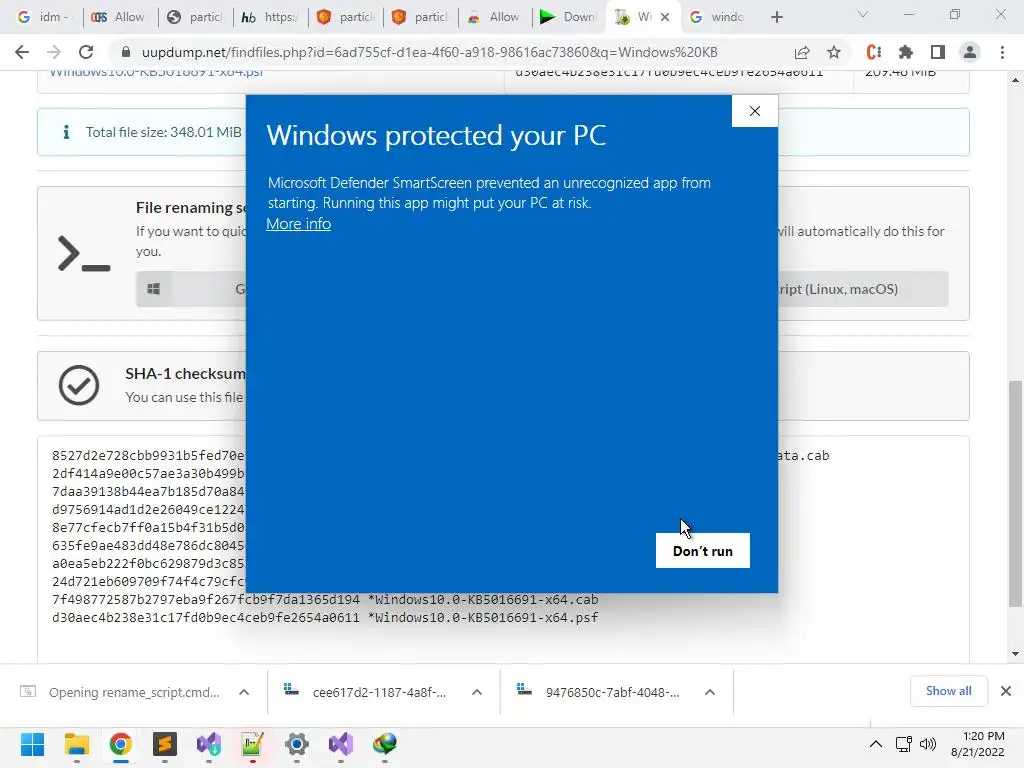Open the network tray icon
This screenshot has height=768, width=1024.
pos(904,744)
